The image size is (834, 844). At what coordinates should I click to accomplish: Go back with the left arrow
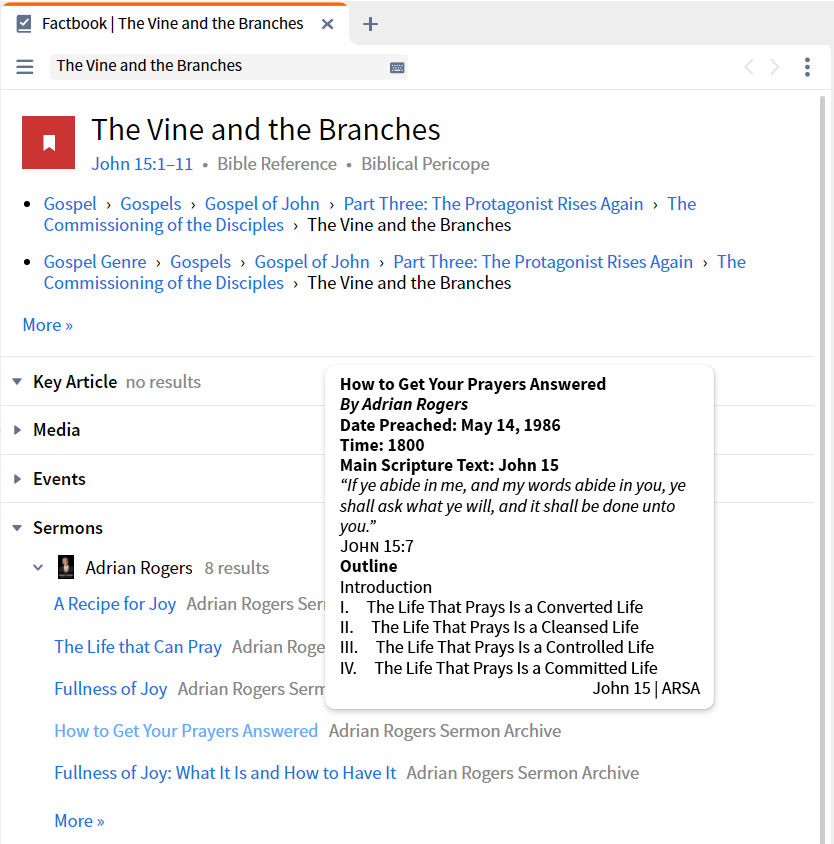tap(748, 67)
